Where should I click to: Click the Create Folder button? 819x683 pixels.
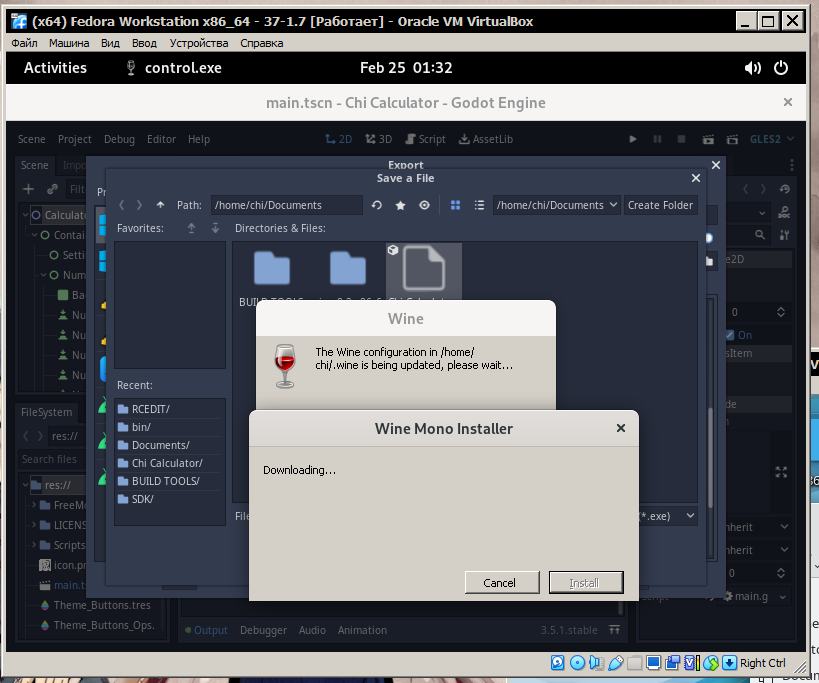tap(660, 205)
